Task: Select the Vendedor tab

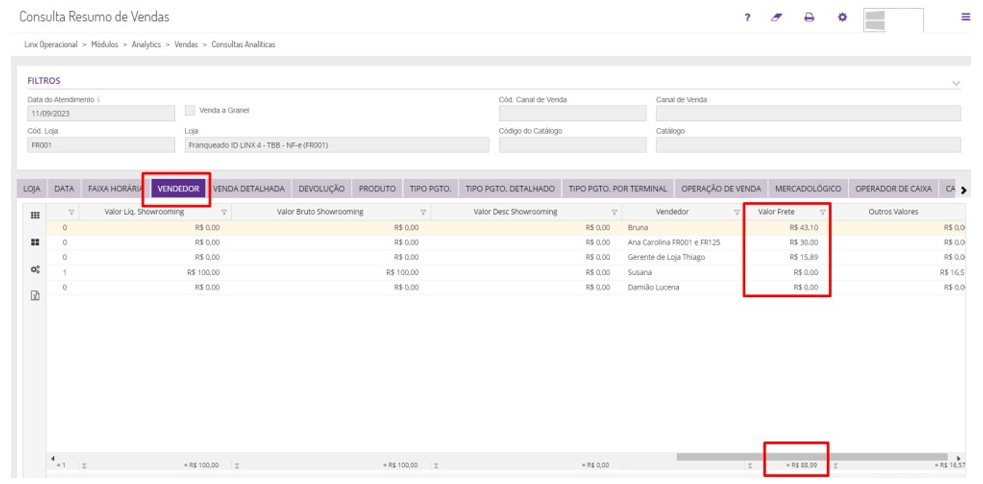Action: click(x=179, y=189)
